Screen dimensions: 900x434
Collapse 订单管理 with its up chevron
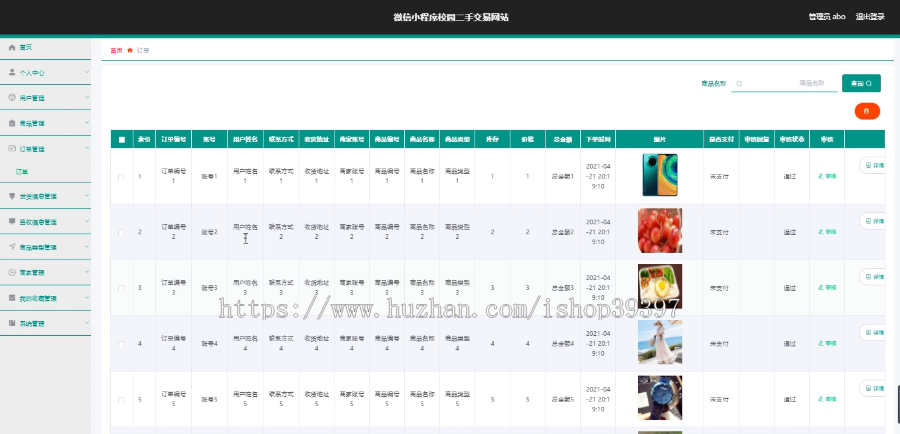tap(87, 148)
